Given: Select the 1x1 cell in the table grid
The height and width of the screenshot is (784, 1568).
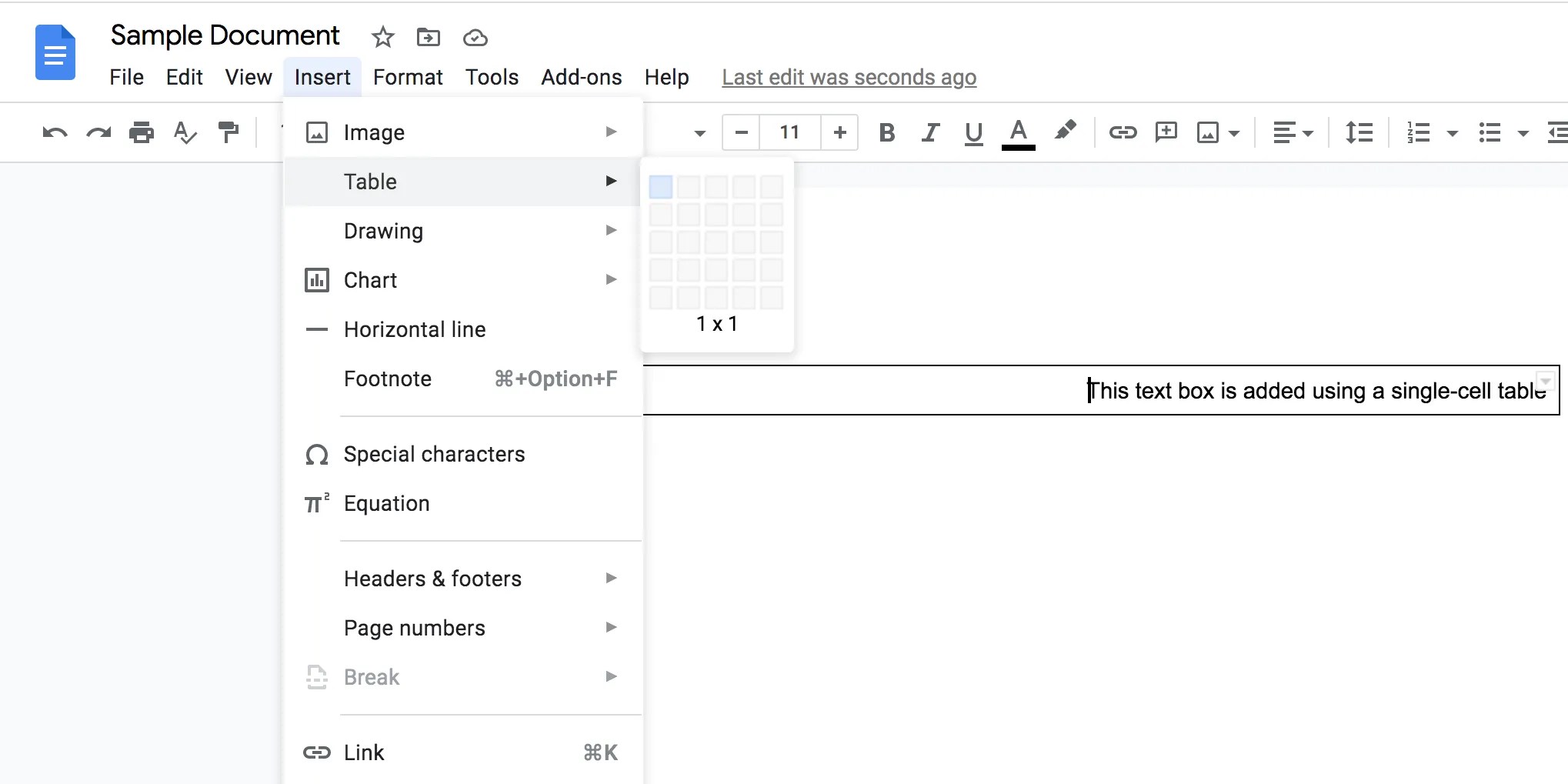Looking at the screenshot, I should coord(660,186).
